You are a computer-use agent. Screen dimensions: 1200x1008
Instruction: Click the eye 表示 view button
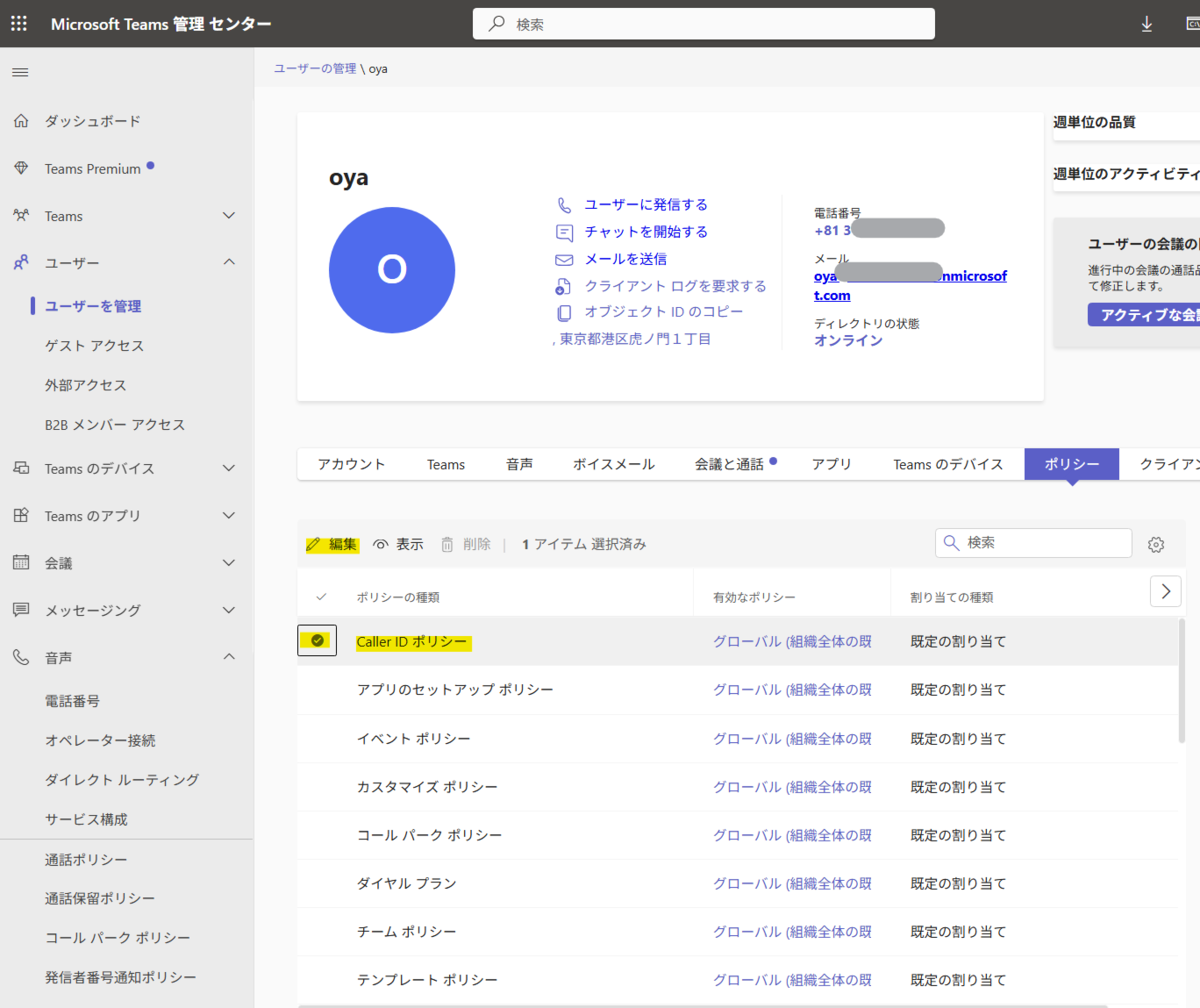398,544
